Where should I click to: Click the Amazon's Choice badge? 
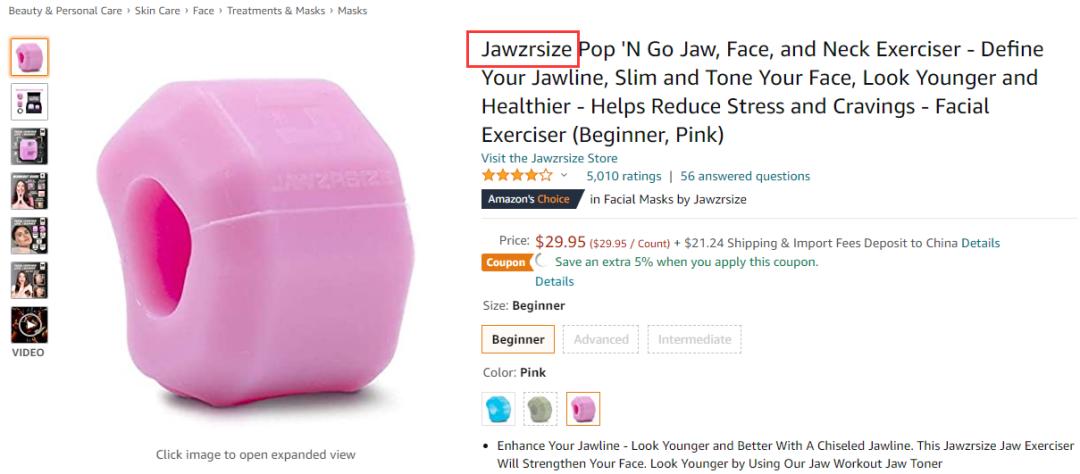pyautogui.click(x=528, y=199)
